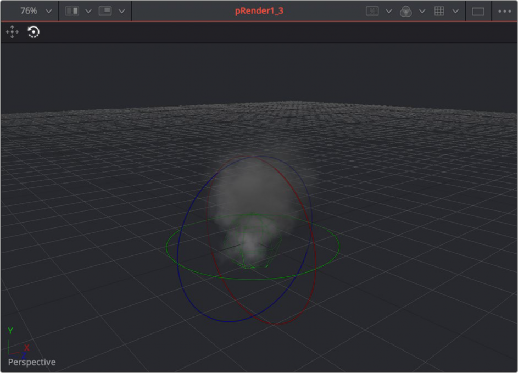
Task: Open the 76% zoom level dropdown
Action: (x=36, y=11)
